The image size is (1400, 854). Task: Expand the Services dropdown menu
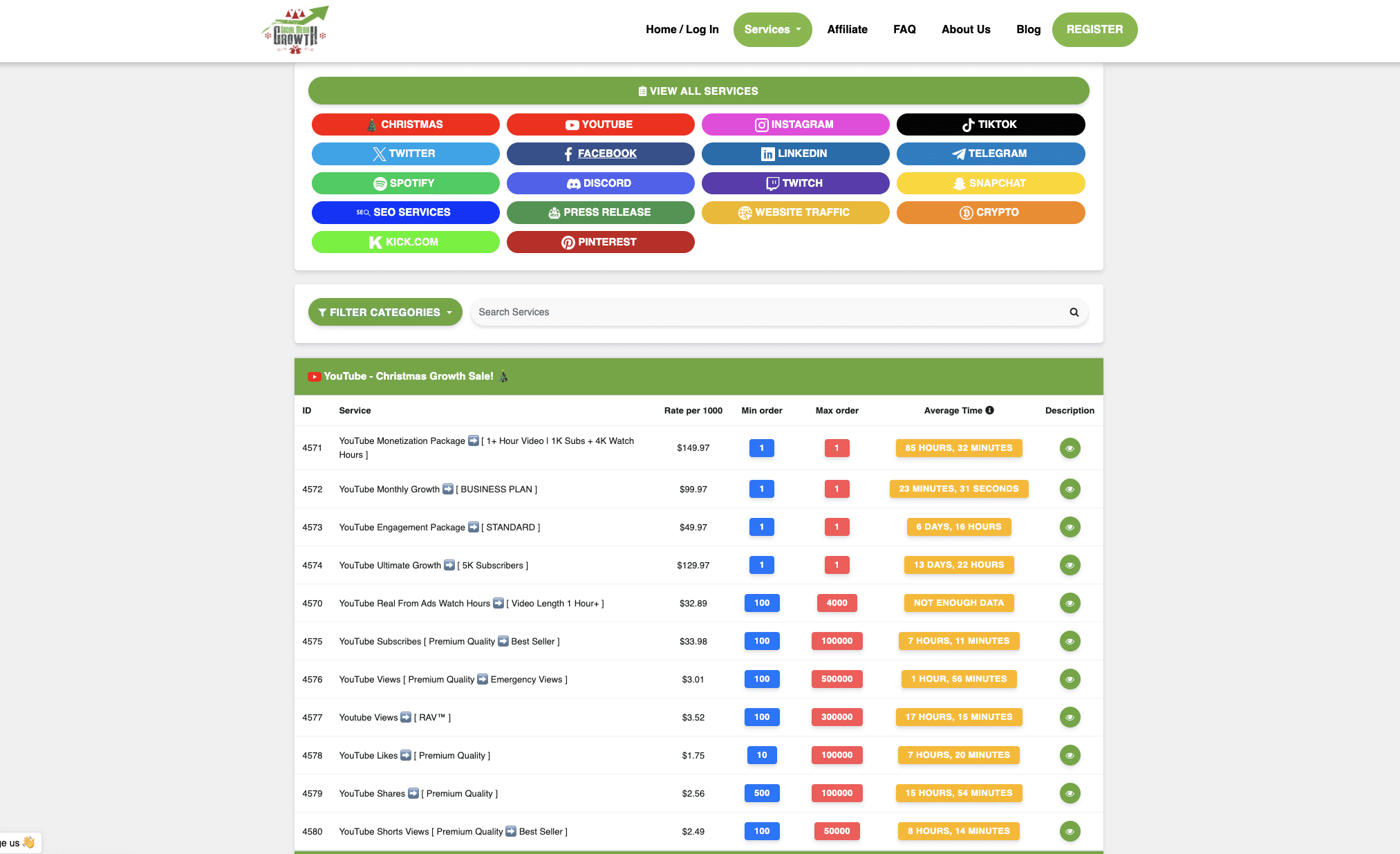click(772, 30)
